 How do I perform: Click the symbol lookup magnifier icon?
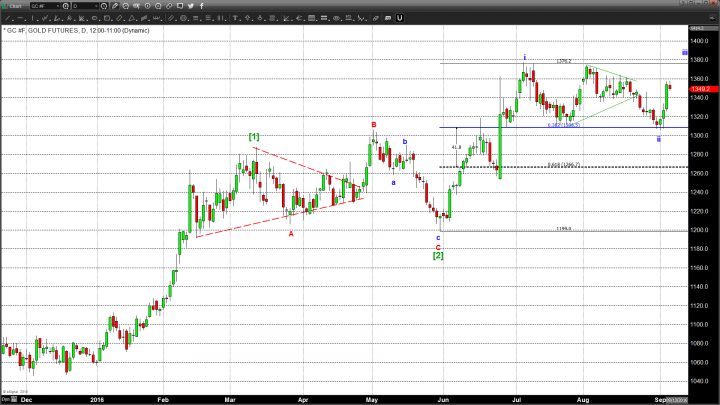pos(66,6)
